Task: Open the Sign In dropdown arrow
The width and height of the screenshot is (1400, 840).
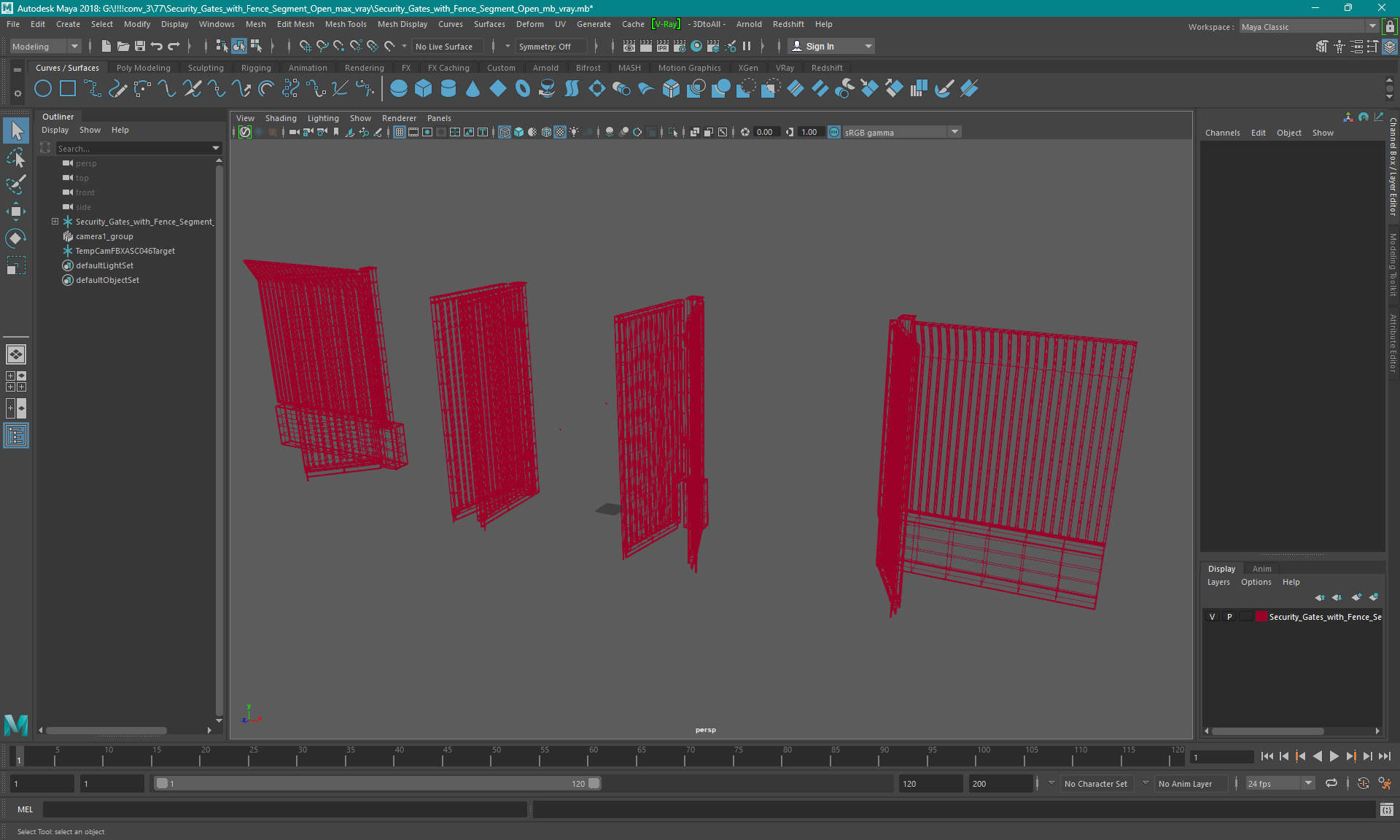Action: [868, 47]
